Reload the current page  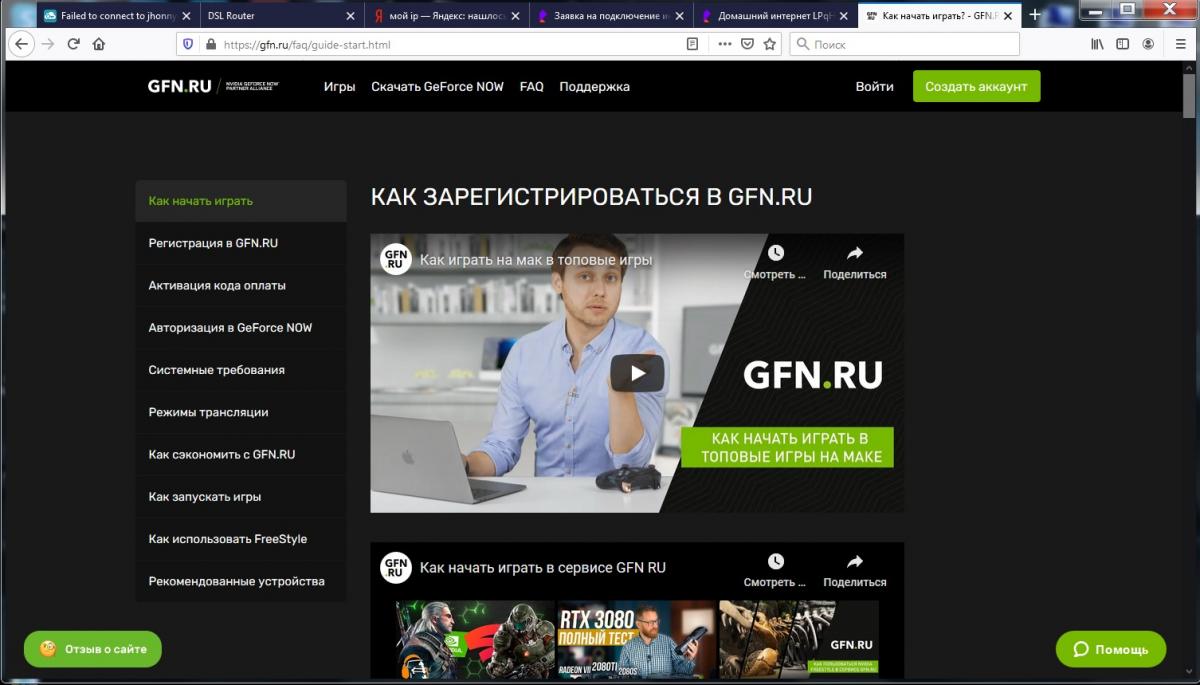pos(73,44)
